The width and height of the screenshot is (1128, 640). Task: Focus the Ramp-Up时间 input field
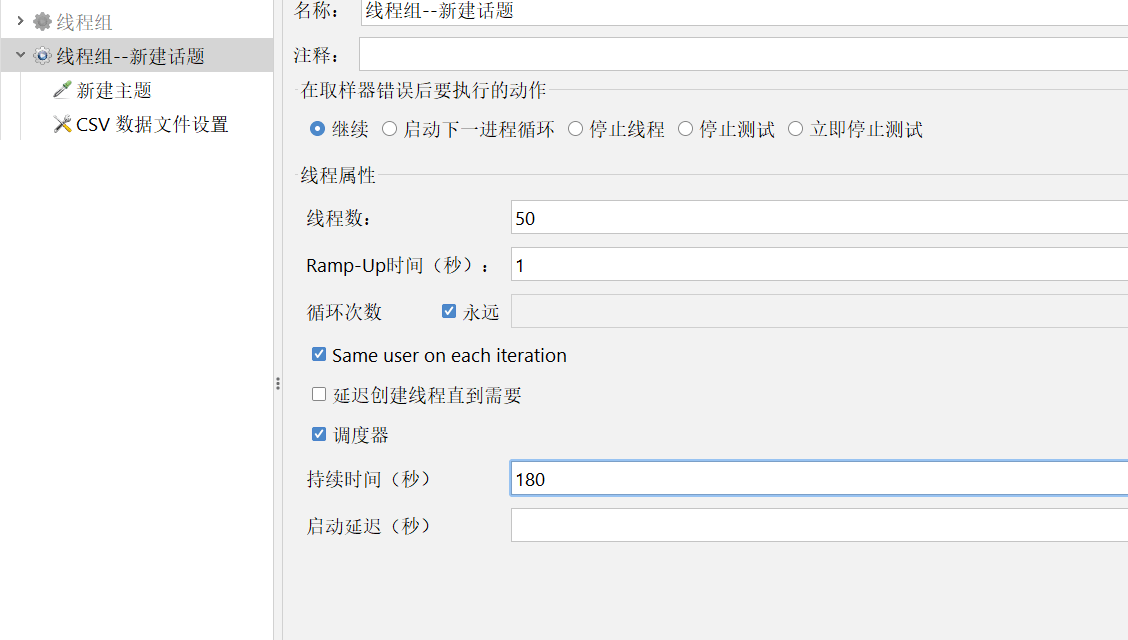(x=818, y=265)
